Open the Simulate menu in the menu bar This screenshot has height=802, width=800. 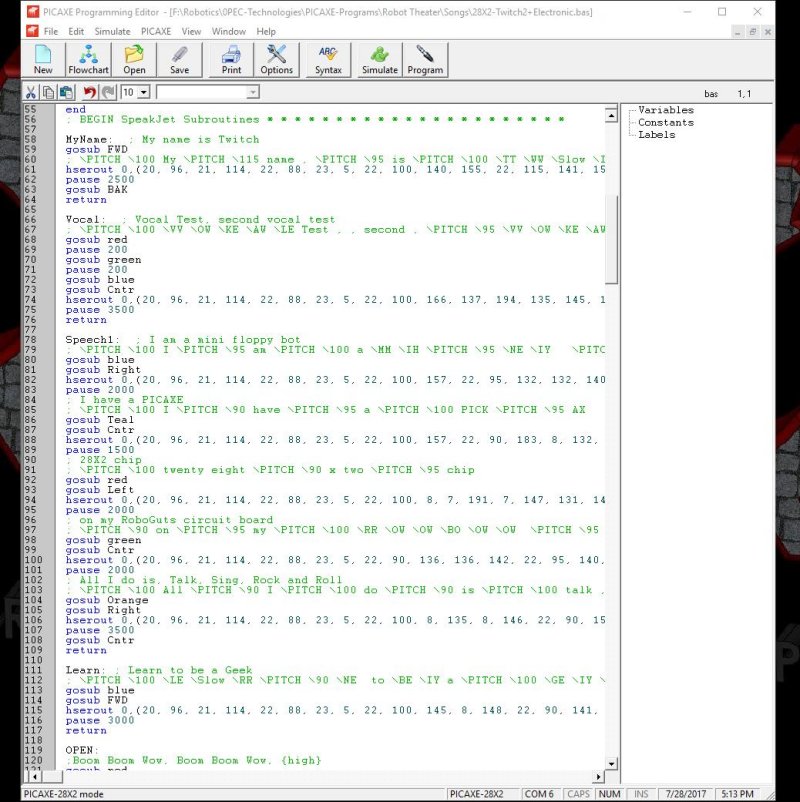112,31
